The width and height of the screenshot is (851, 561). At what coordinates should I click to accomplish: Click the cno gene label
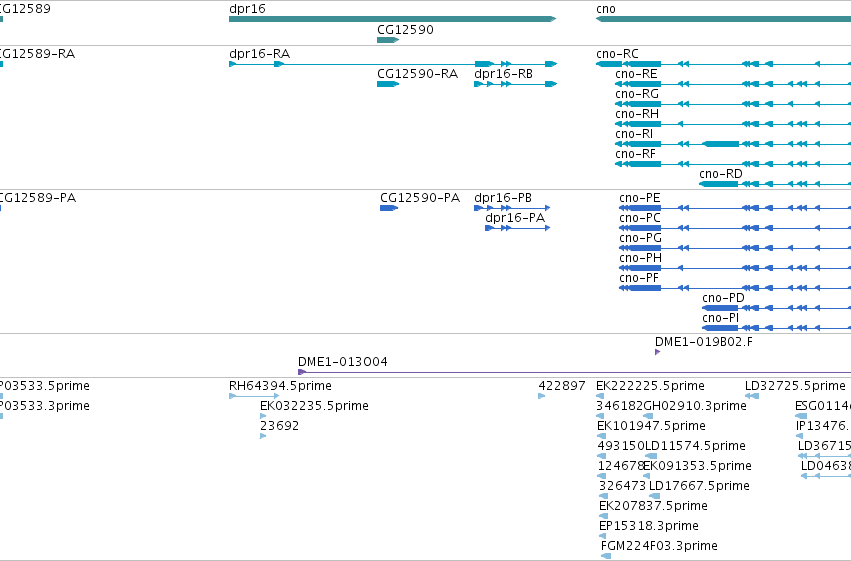point(606,9)
